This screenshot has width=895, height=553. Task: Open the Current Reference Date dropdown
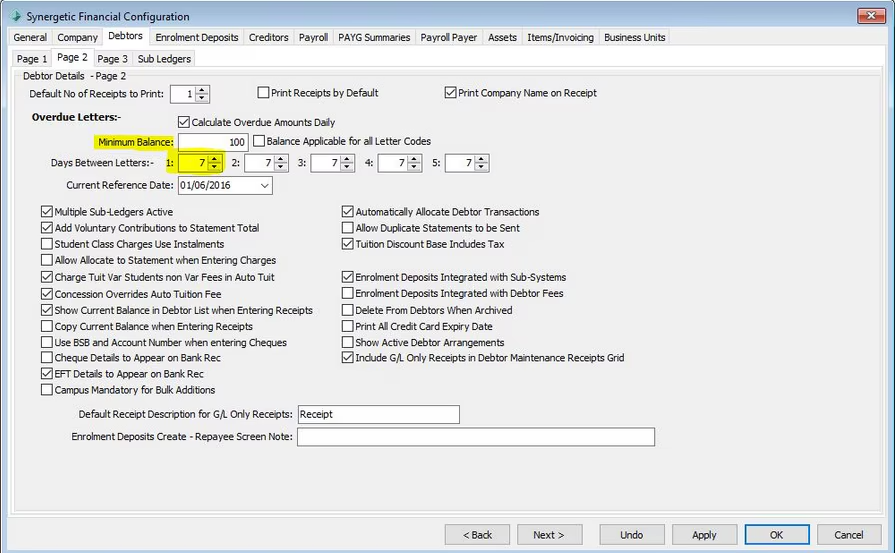click(x=265, y=185)
